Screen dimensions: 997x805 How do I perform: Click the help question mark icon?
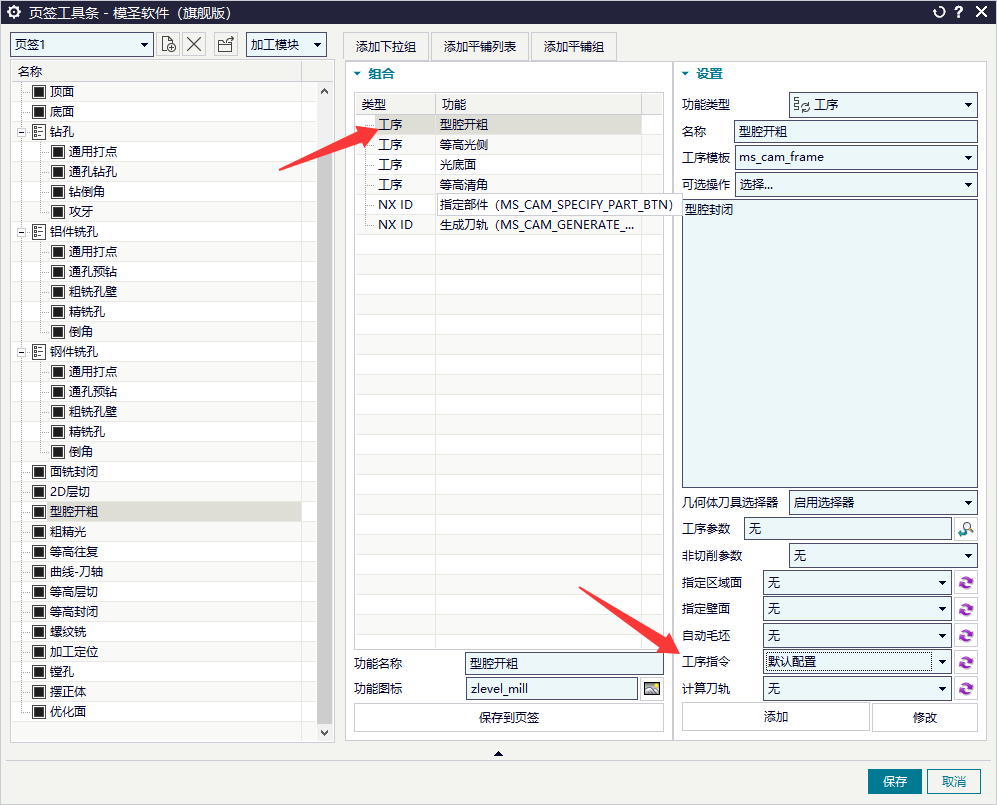(x=959, y=12)
